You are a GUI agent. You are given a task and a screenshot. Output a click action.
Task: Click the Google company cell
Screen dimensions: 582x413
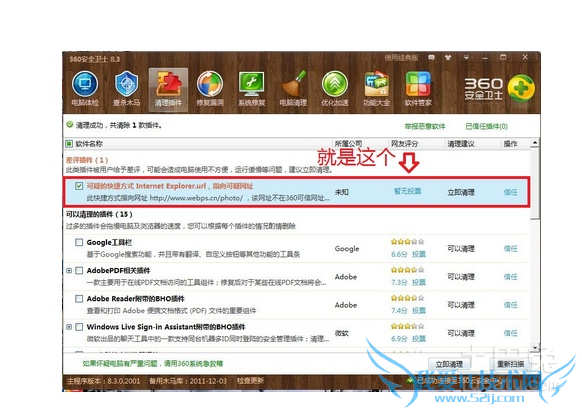point(347,249)
